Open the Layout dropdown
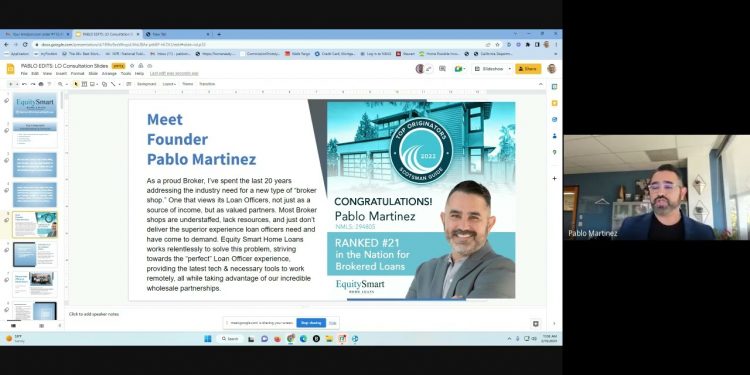750x375 pixels. (169, 84)
